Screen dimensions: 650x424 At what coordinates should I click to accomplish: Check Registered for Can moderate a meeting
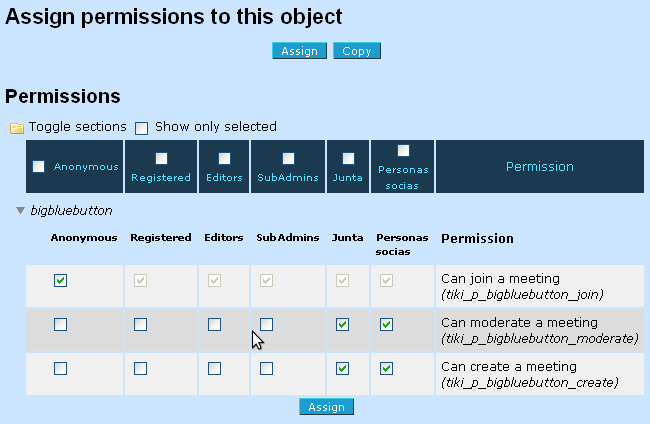pos(141,325)
